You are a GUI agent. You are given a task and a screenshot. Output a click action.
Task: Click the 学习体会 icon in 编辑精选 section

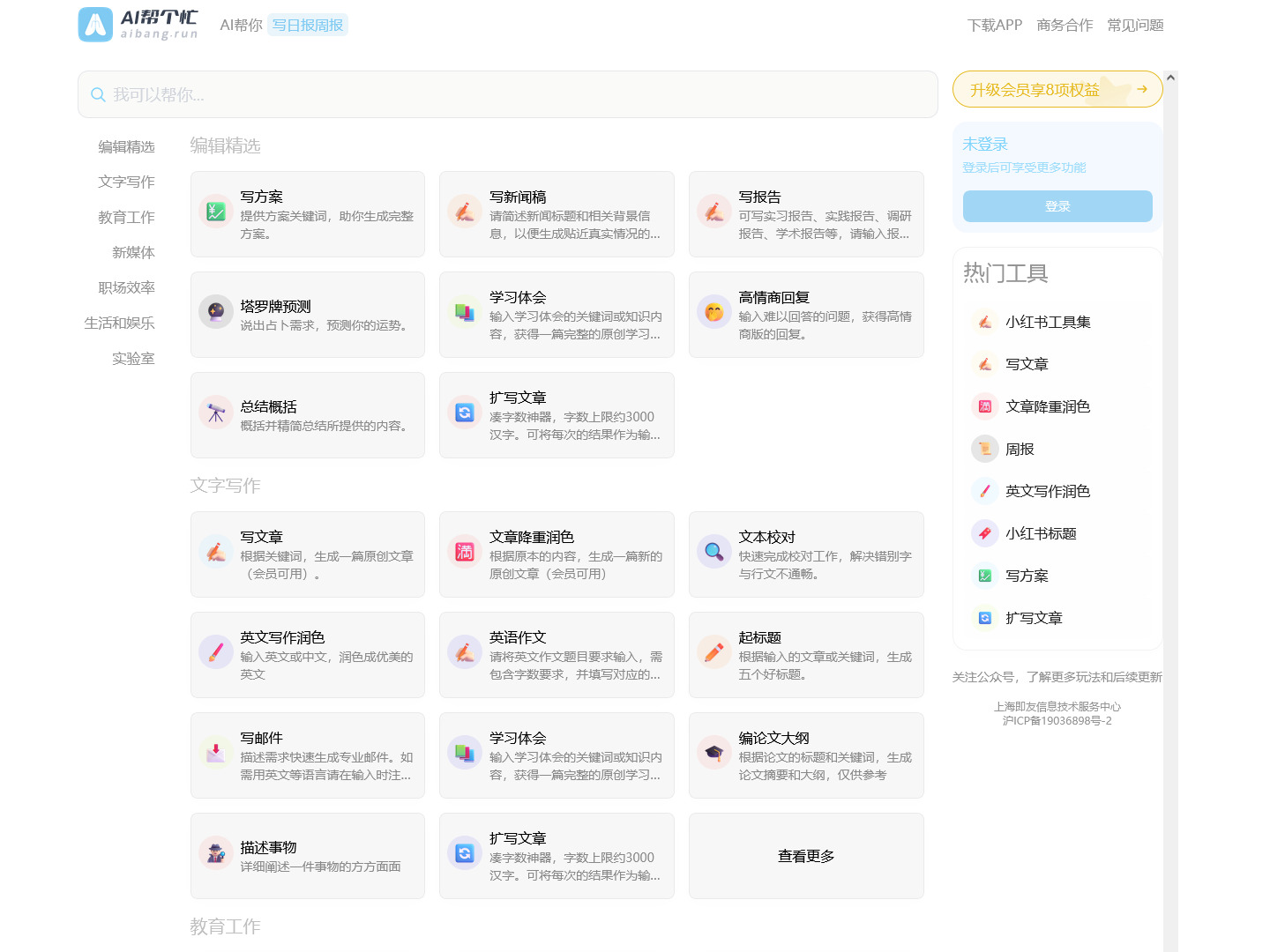465,312
